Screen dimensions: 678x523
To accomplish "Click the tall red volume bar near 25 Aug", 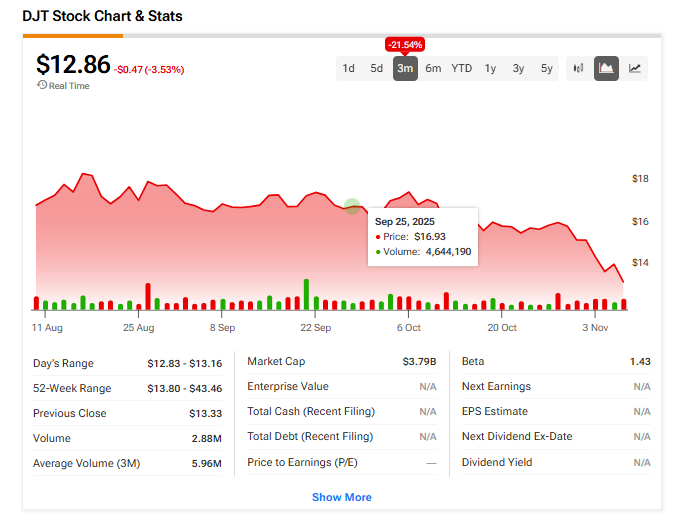I will (x=148, y=296).
